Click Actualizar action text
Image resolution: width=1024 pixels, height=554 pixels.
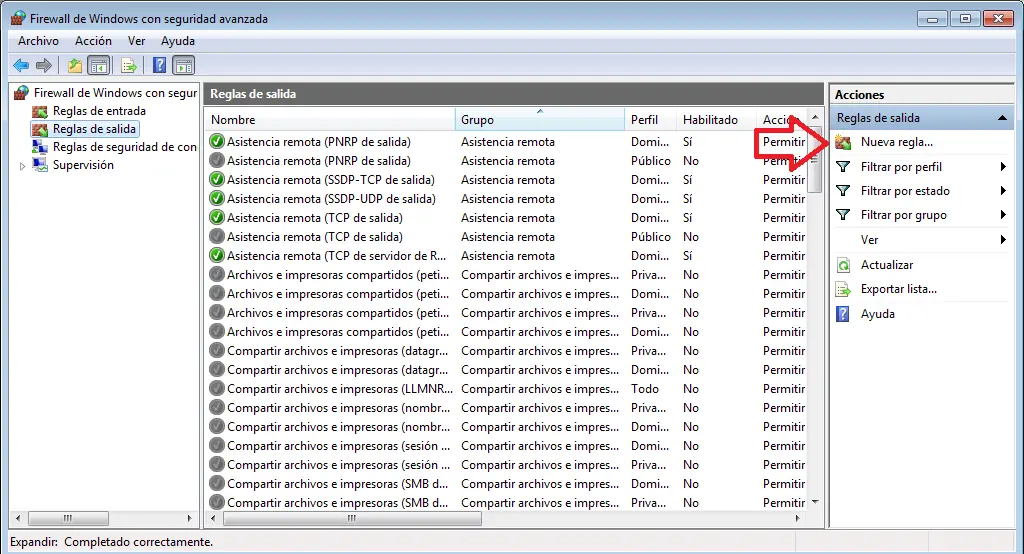point(887,265)
